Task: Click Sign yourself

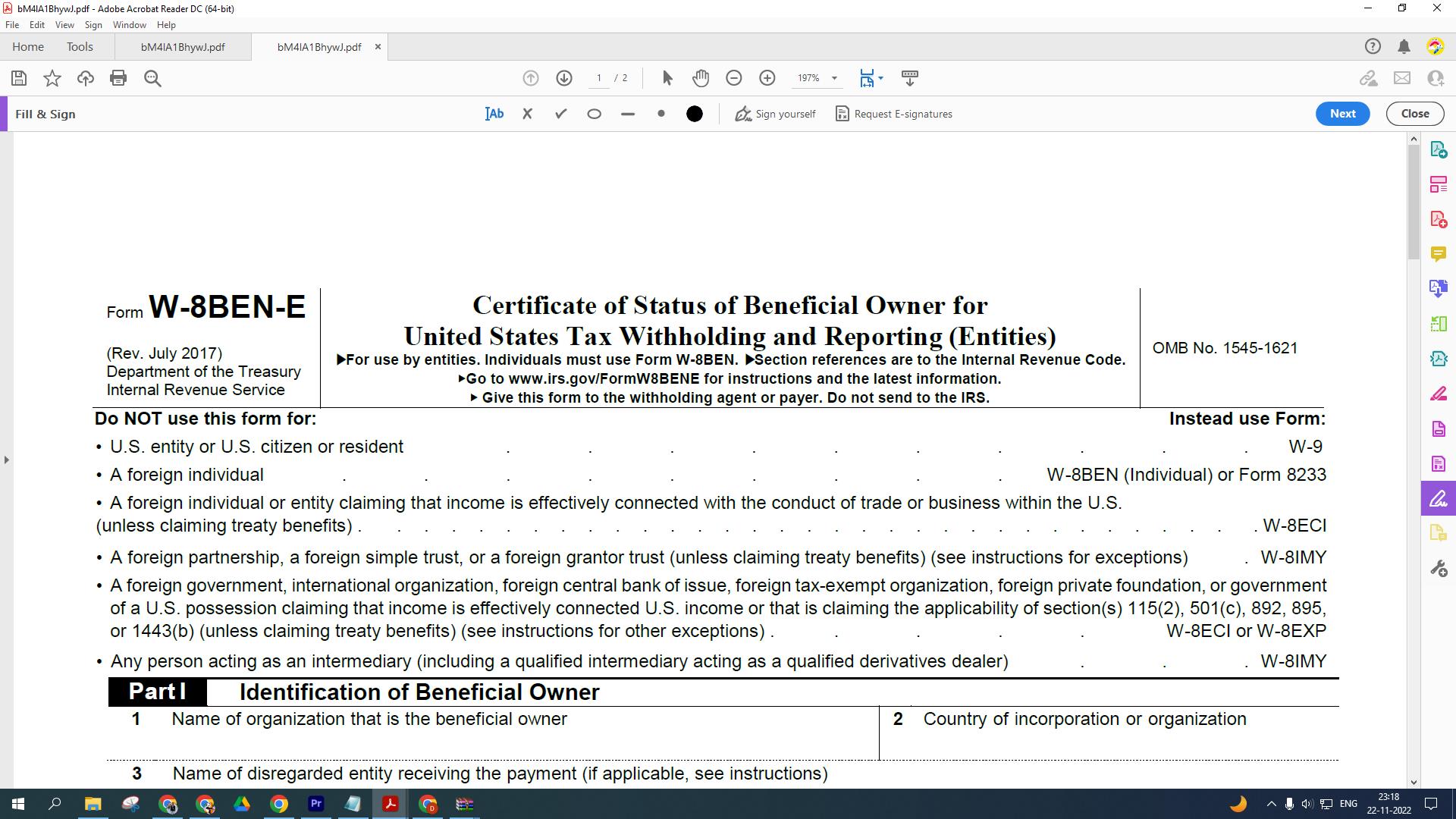Action: pos(776,114)
